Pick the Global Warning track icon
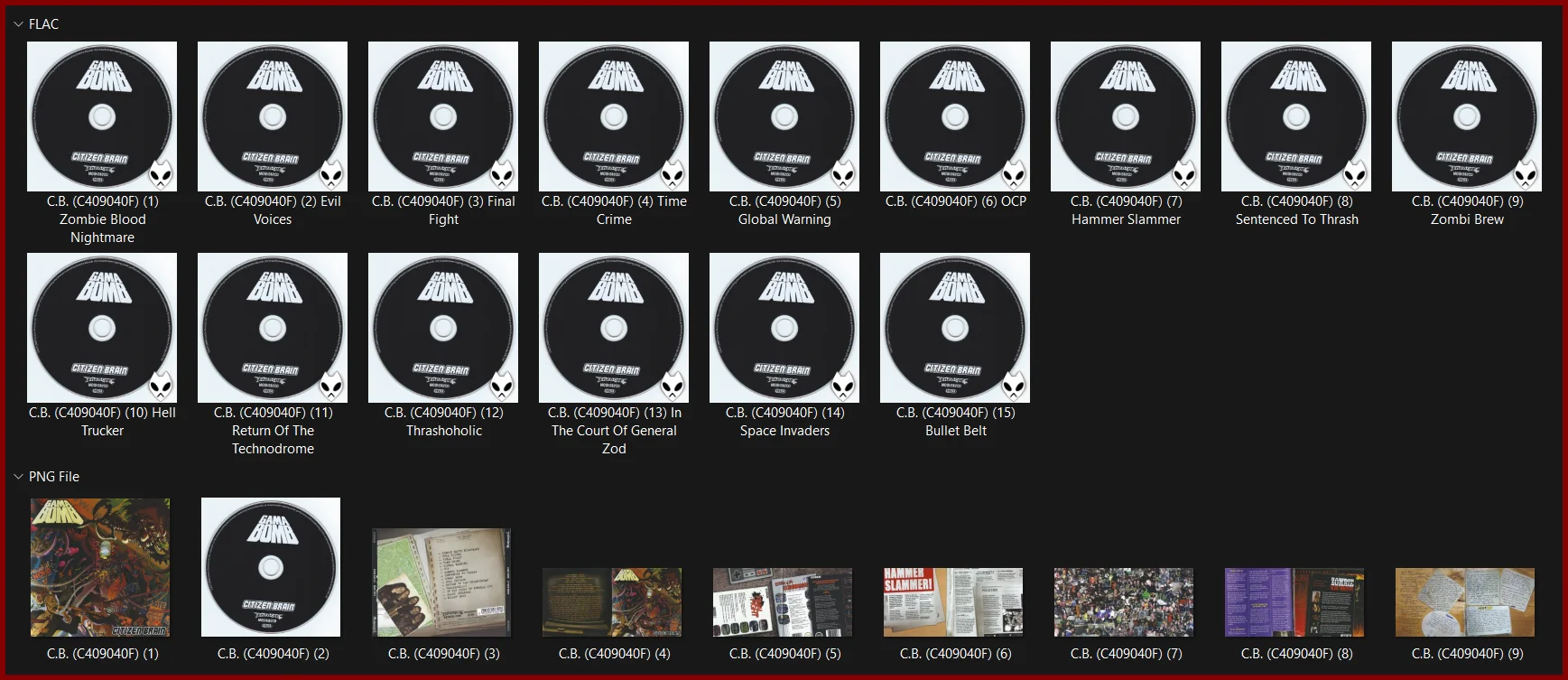The height and width of the screenshot is (680, 1568). pos(784,116)
